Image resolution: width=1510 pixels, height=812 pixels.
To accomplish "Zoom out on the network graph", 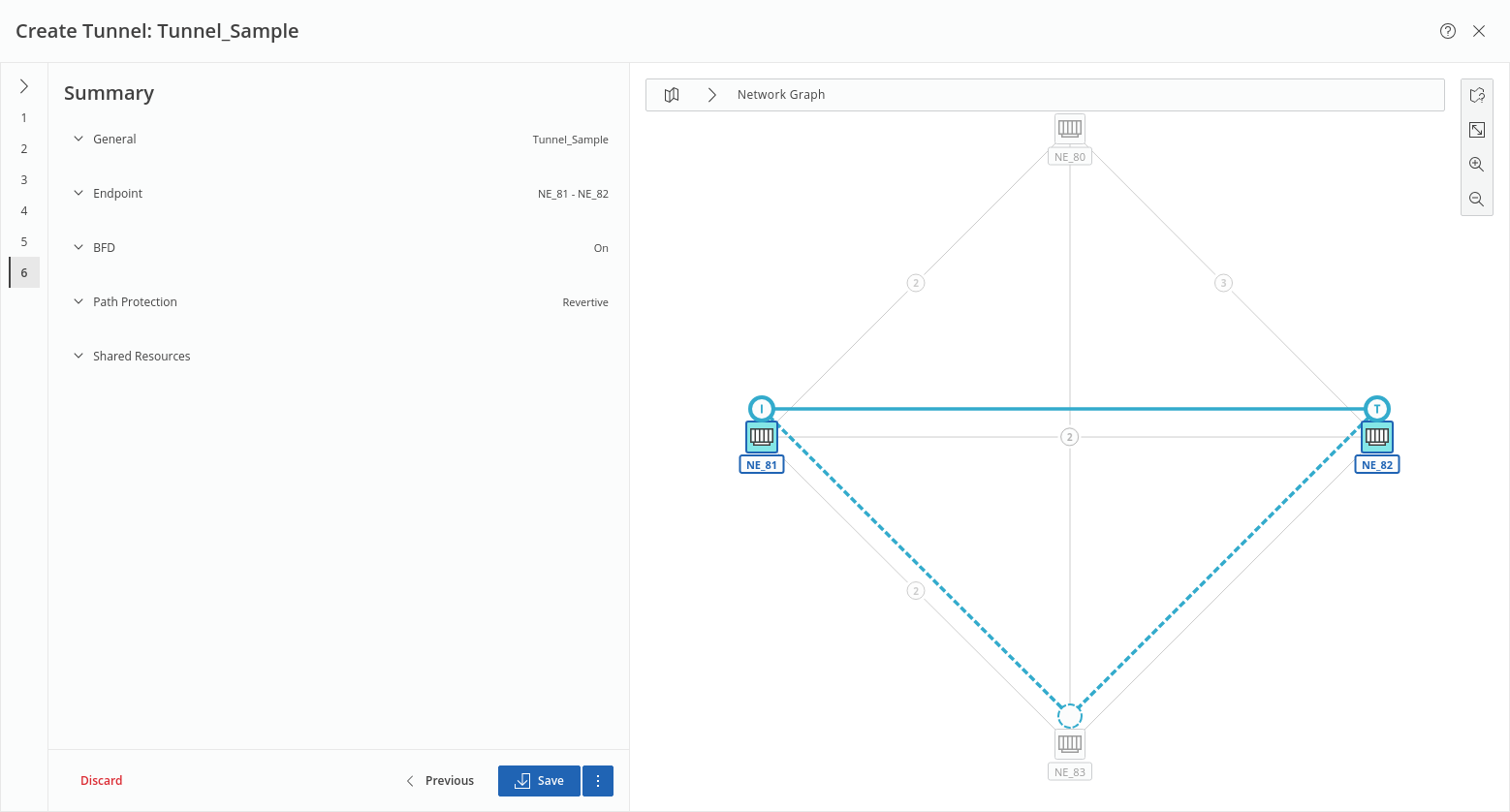I will pyautogui.click(x=1476, y=200).
